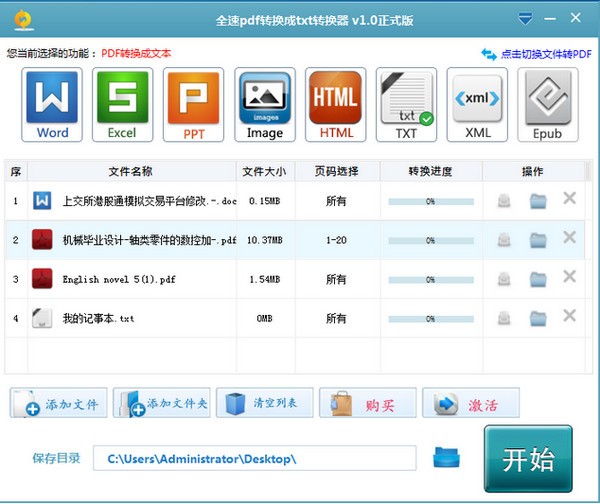600x504 pixels.
Task: Click the switch to file-to-PDF link
Action: pyautogui.click(x=537, y=54)
